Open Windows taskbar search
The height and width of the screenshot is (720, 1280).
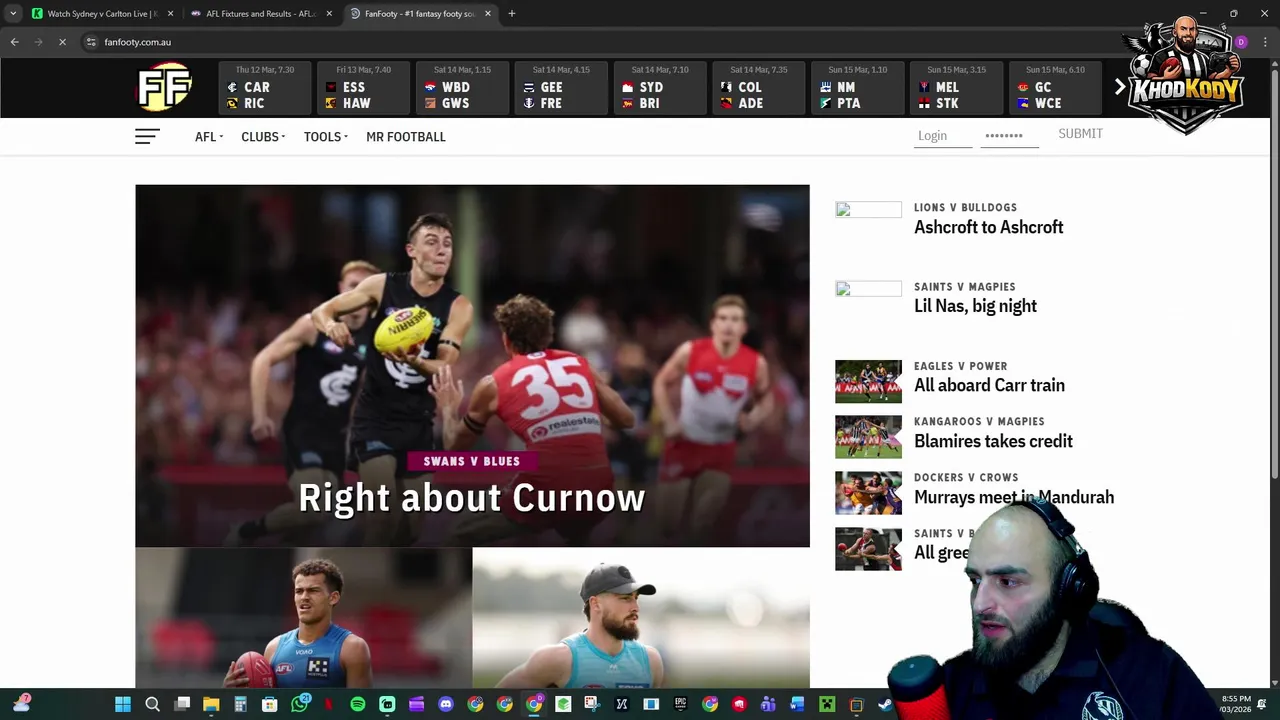pos(152,705)
